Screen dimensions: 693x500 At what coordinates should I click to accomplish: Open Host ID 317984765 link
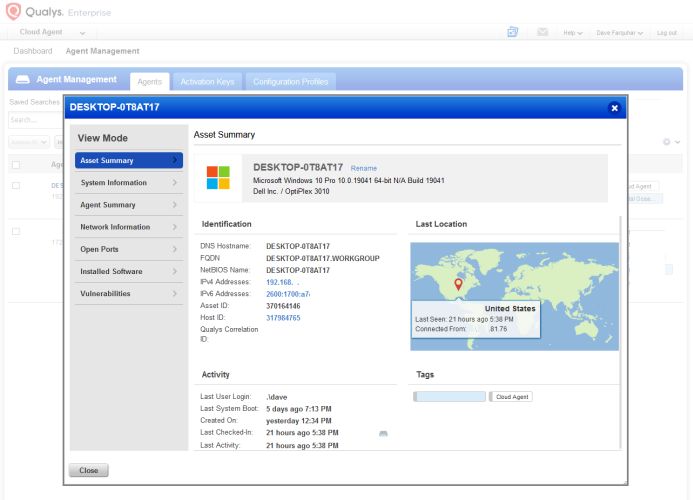[283, 318]
